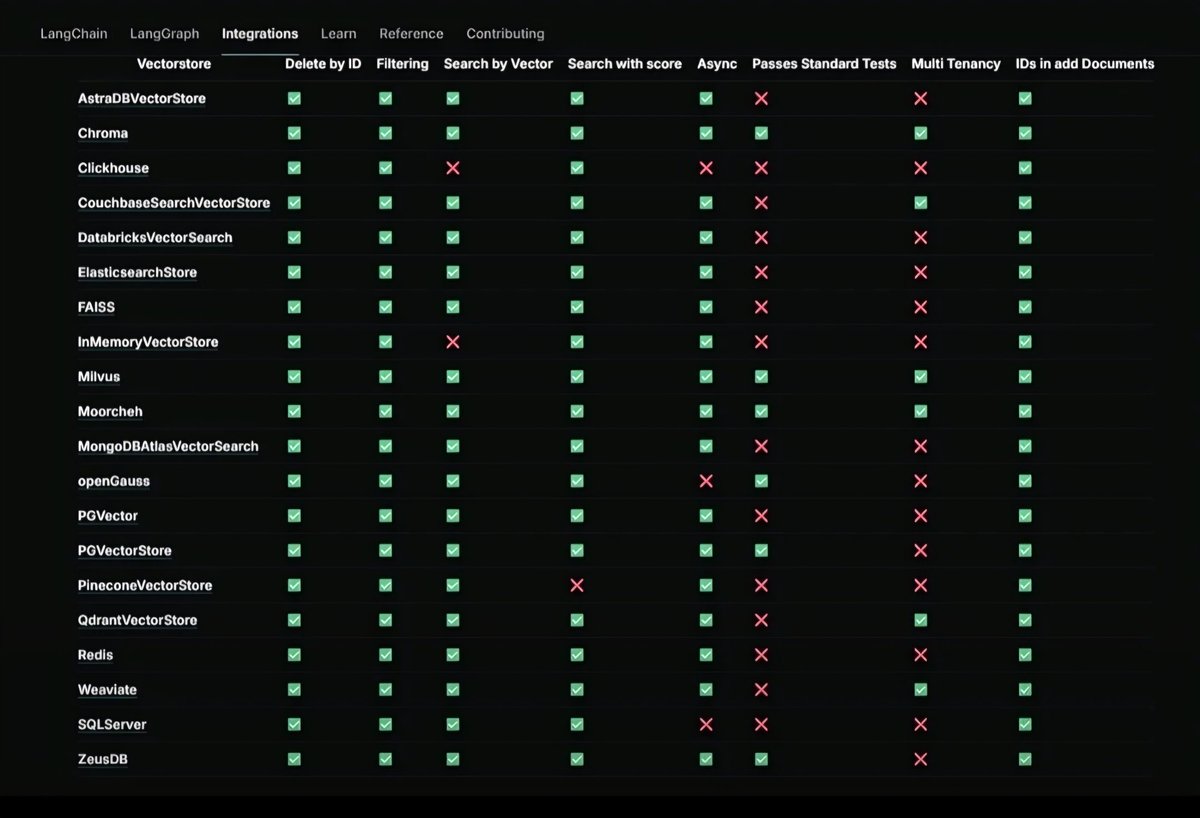Image resolution: width=1200 pixels, height=818 pixels.
Task: Click the red X under Async for Clickhouse
Action: [705, 168]
